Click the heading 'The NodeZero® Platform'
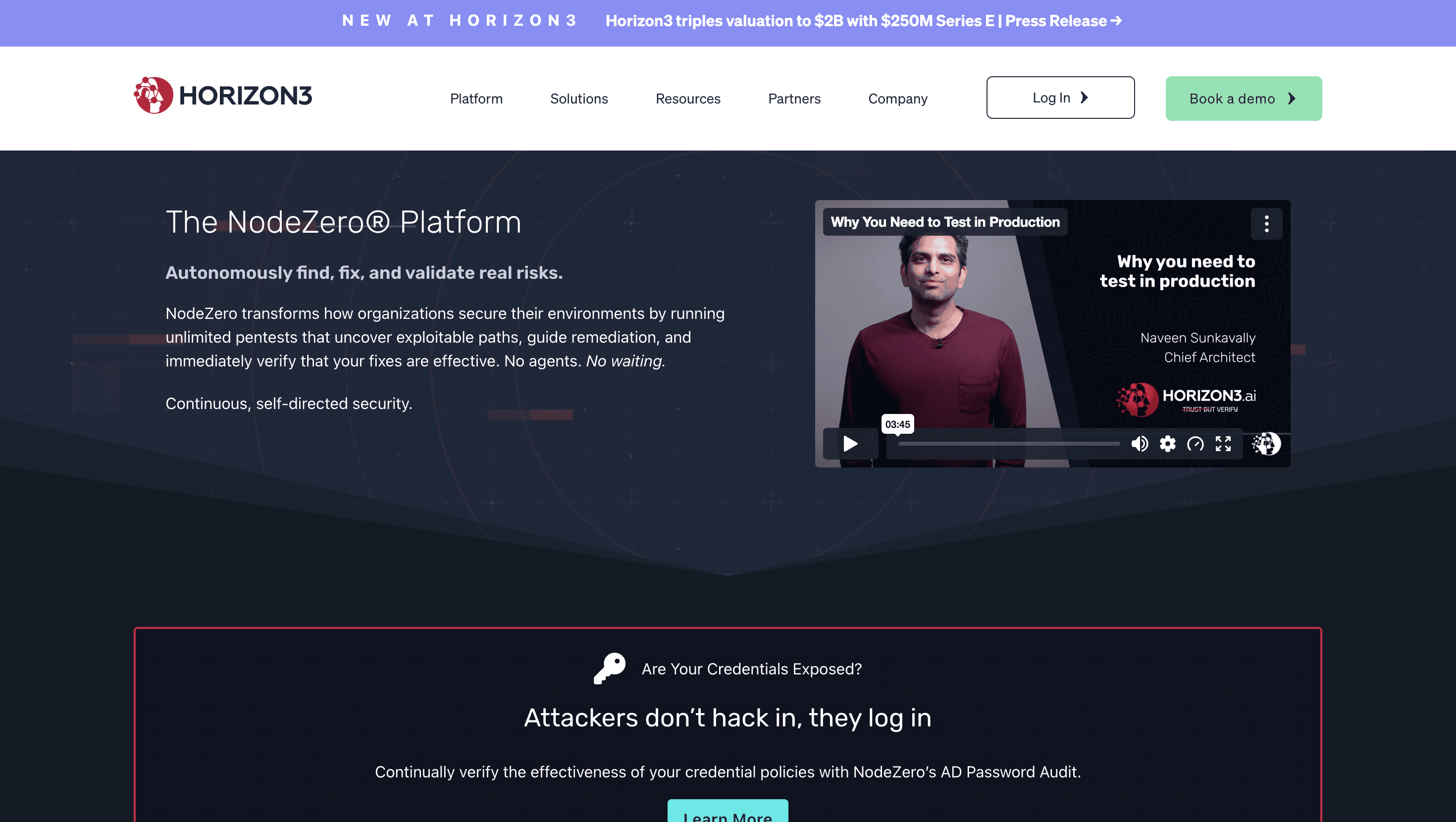This screenshot has height=822, width=1456. coord(343,222)
